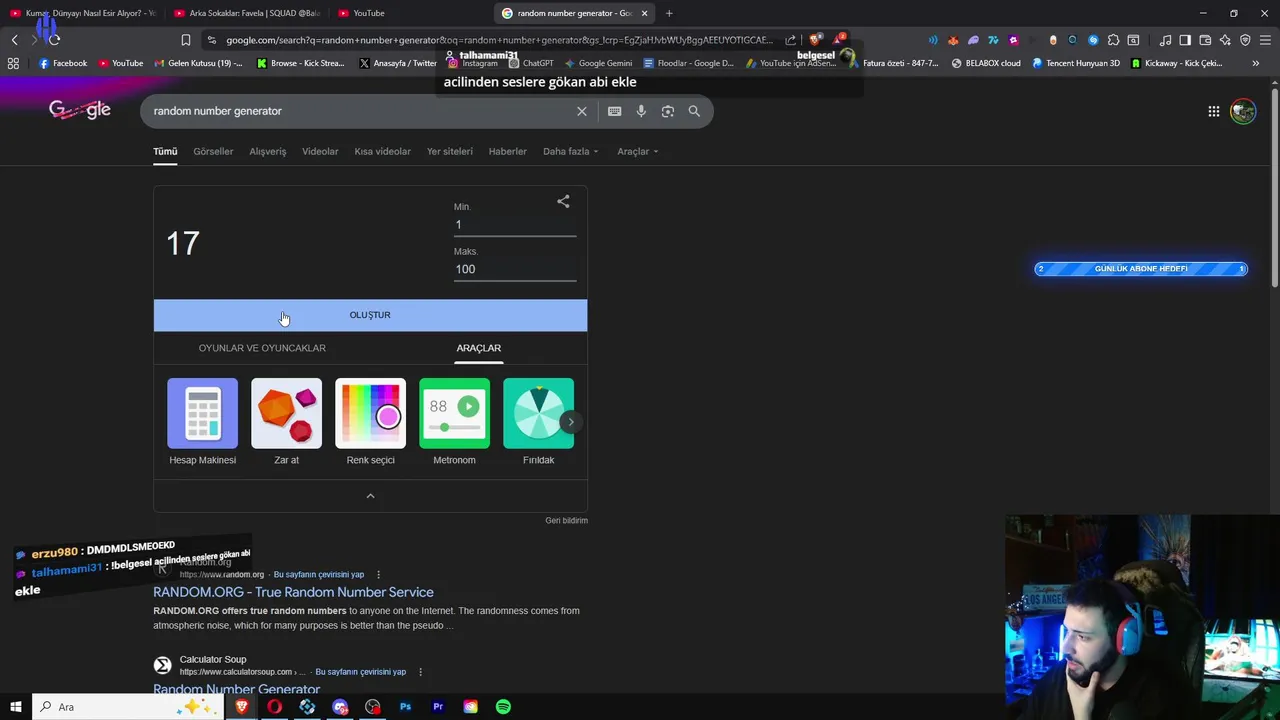1280x720 pixels.
Task: Expand the Daha fazla dropdown
Action: pos(570,151)
